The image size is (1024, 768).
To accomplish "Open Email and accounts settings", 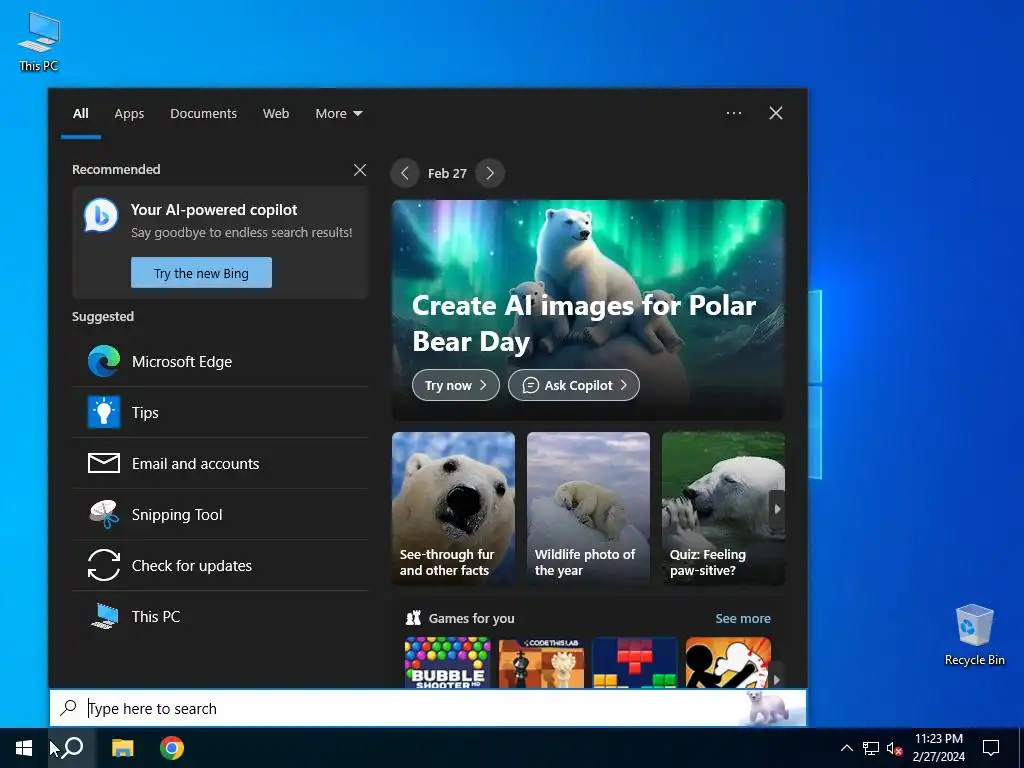I will tap(221, 464).
